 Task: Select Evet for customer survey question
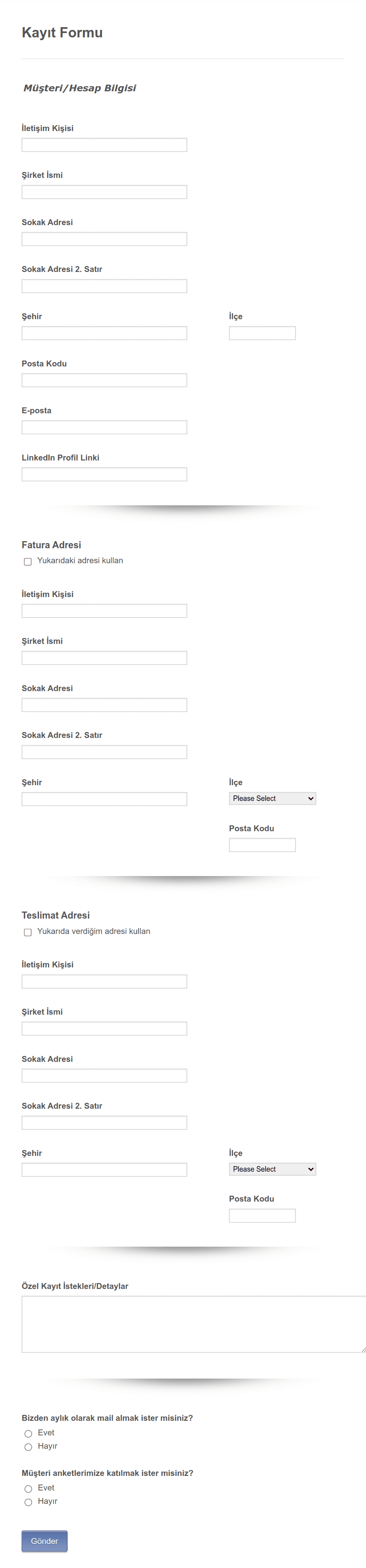[28, 1489]
